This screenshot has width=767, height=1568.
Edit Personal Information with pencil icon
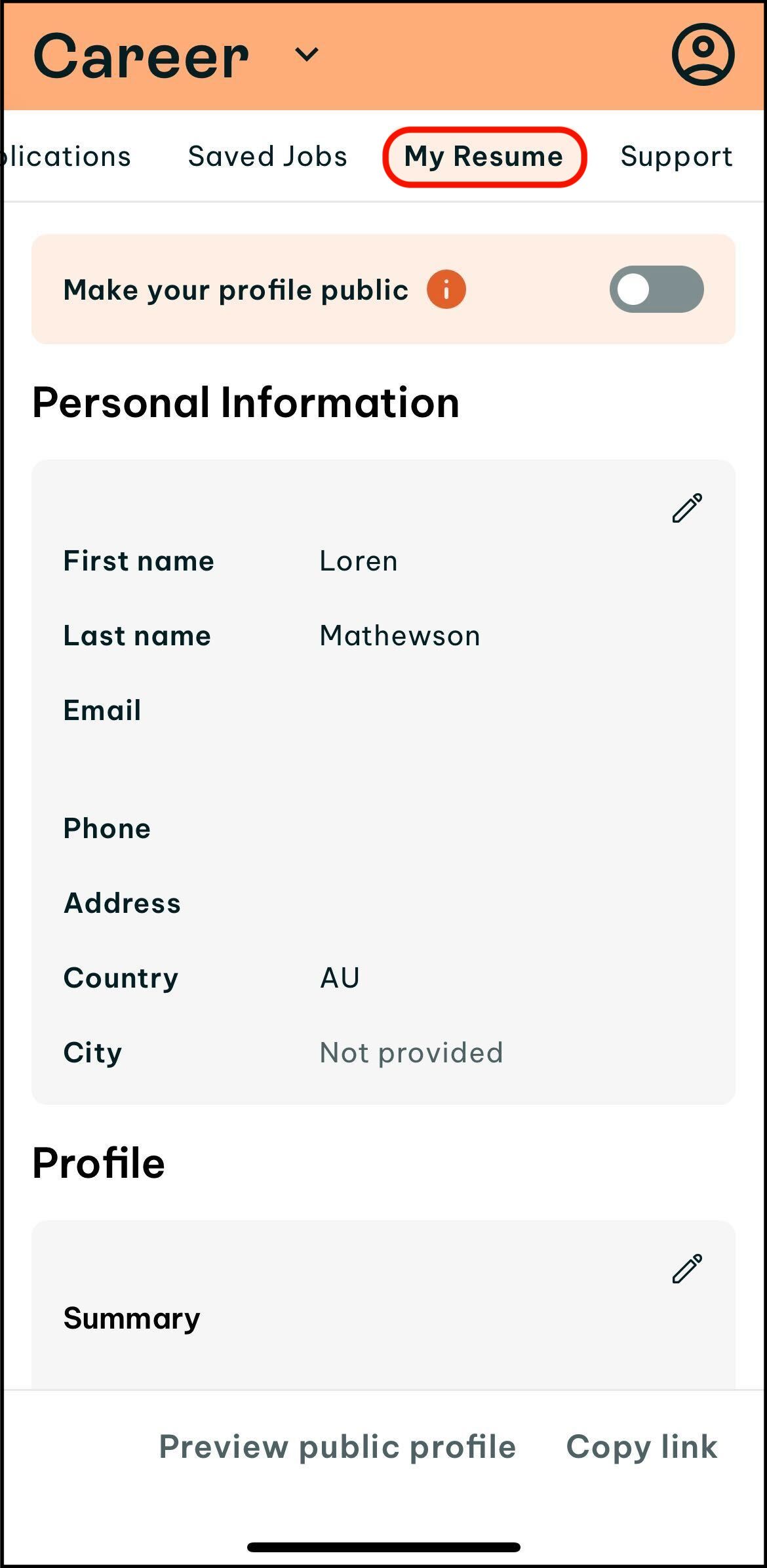coord(687,508)
